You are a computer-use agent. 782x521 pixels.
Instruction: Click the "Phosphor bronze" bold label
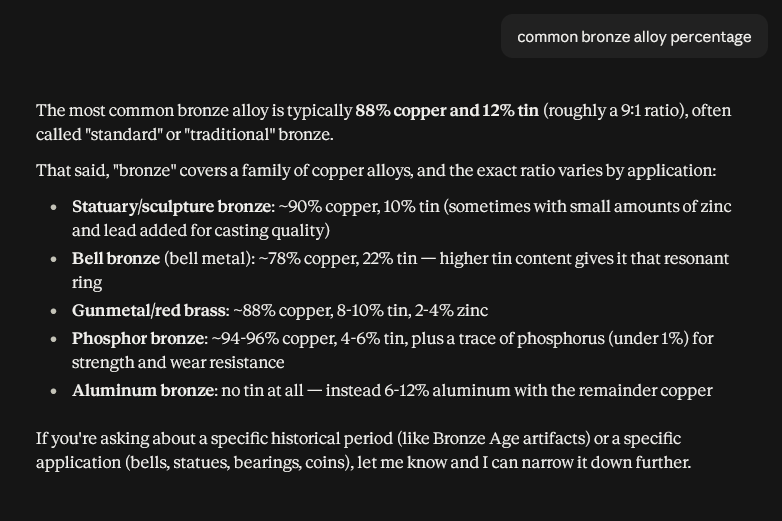138,338
